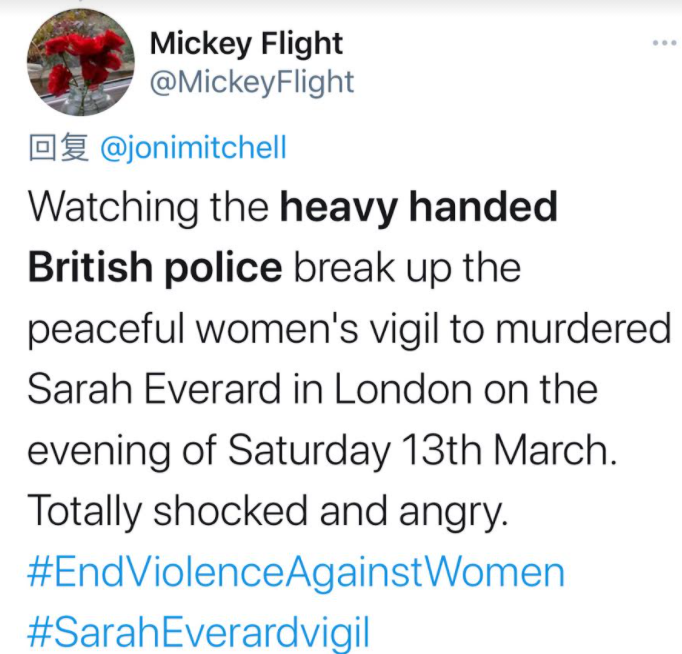Open the @jonimitchell mention link
The width and height of the screenshot is (682, 654).
pos(194,149)
